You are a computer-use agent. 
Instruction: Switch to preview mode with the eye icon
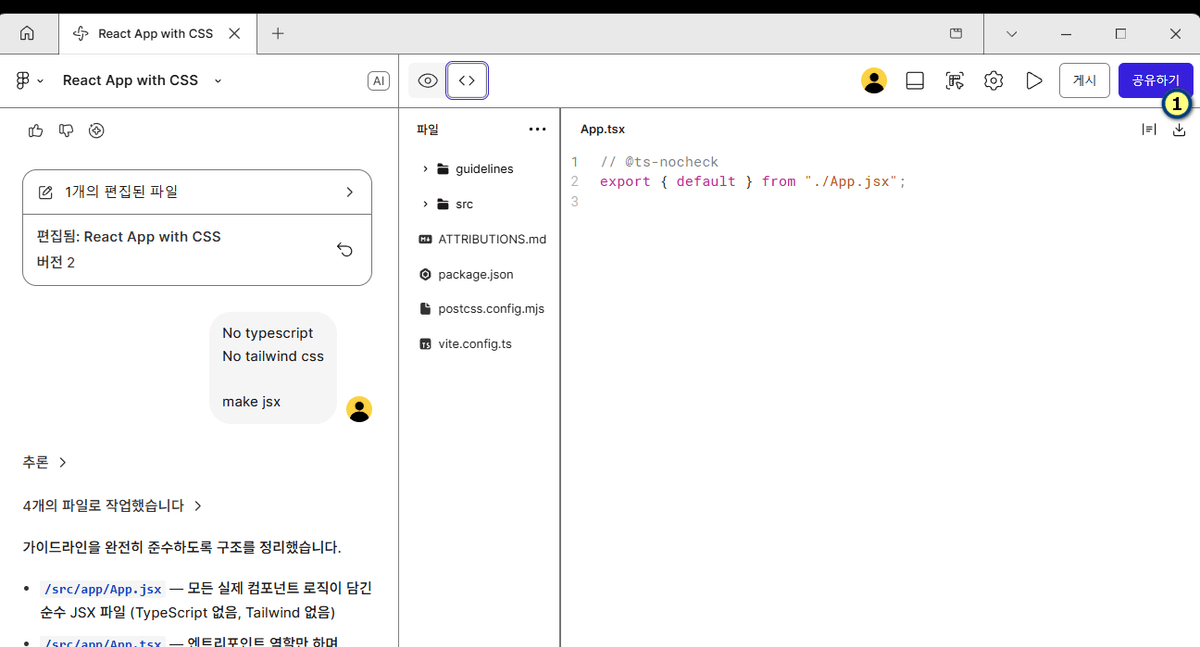pyautogui.click(x=428, y=81)
